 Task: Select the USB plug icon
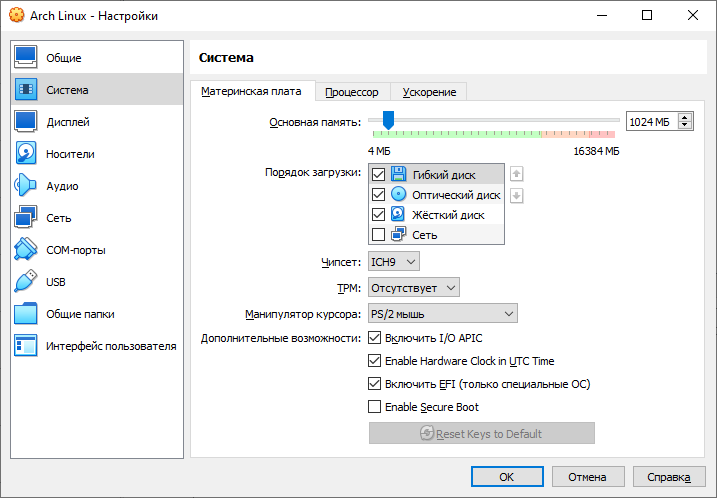coord(26,282)
